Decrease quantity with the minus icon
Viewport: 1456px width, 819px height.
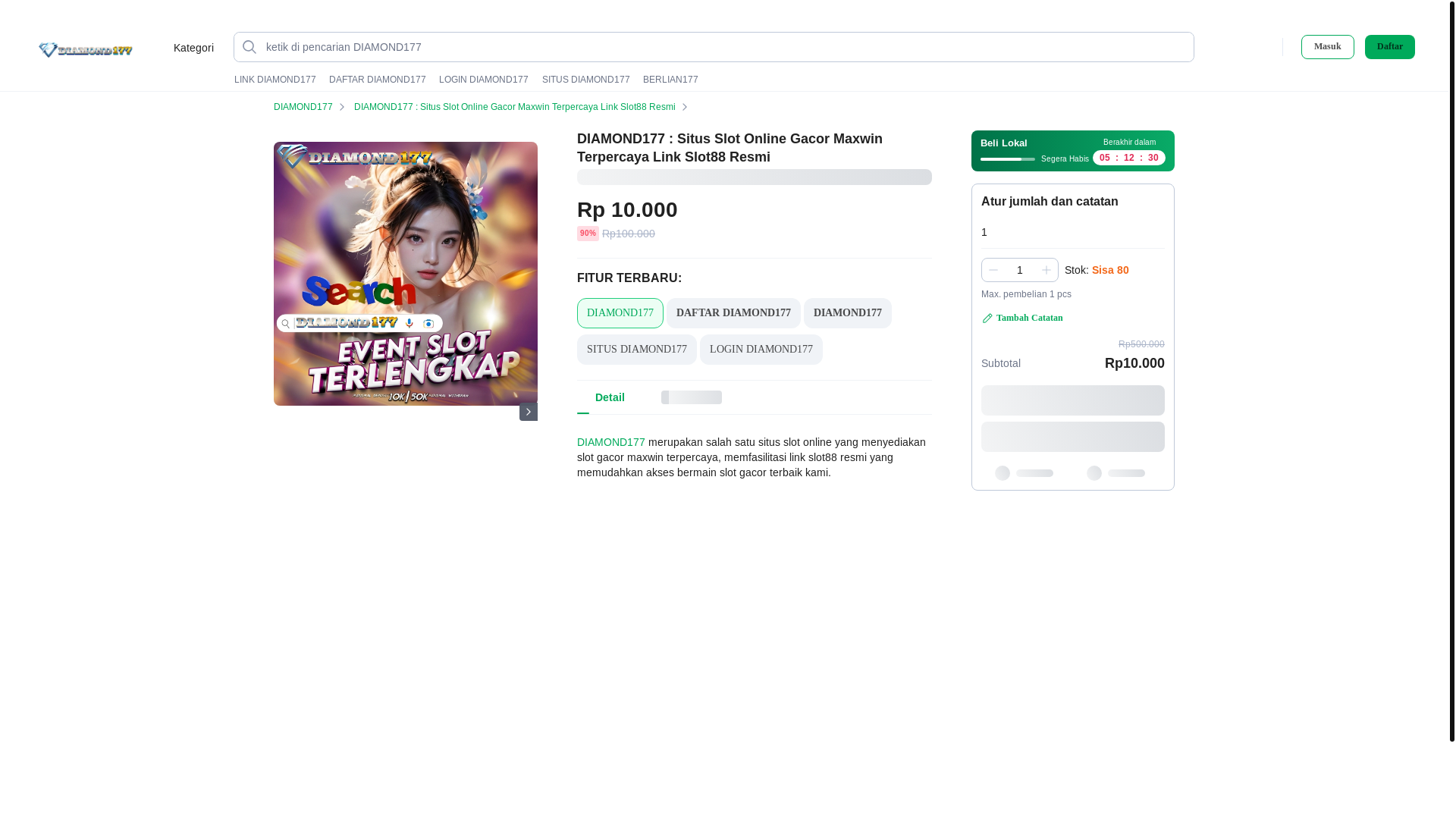993,270
